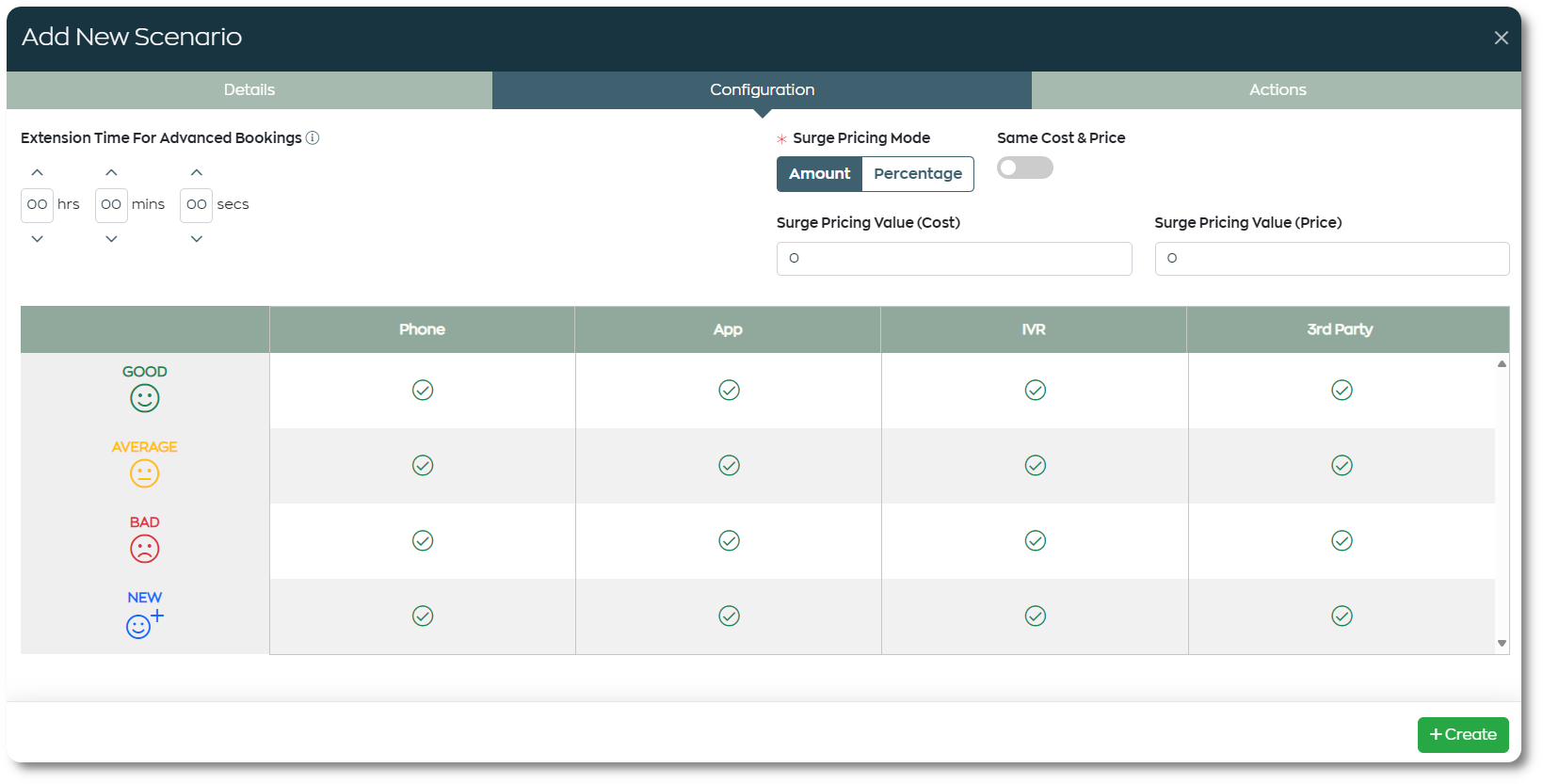The image size is (1543, 784).
Task: Increase minutes with the up chevron
Action: [x=111, y=172]
